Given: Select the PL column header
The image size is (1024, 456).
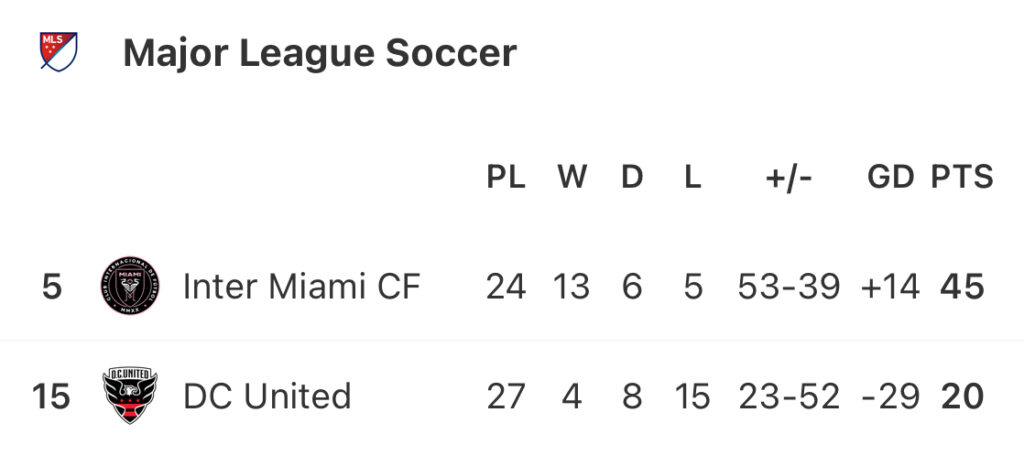Looking at the screenshot, I should (506, 177).
